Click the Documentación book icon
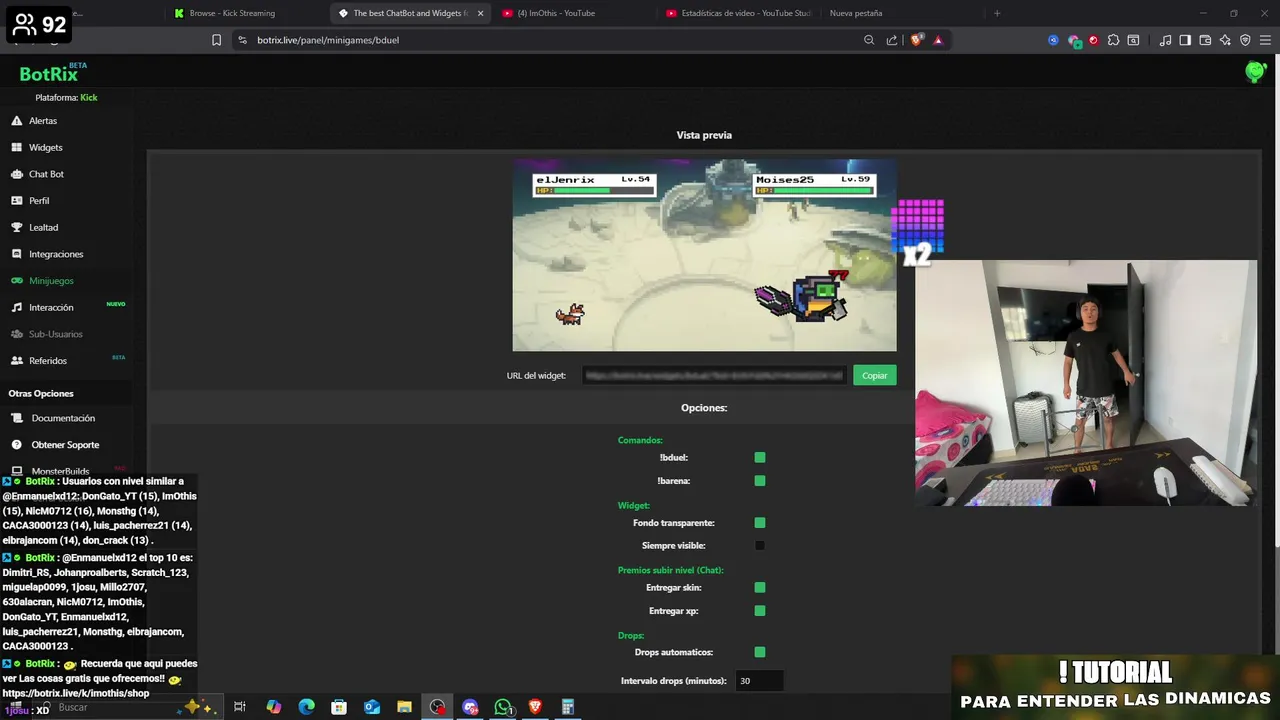Screen dimensions: 1280x720 click(17, 418)
